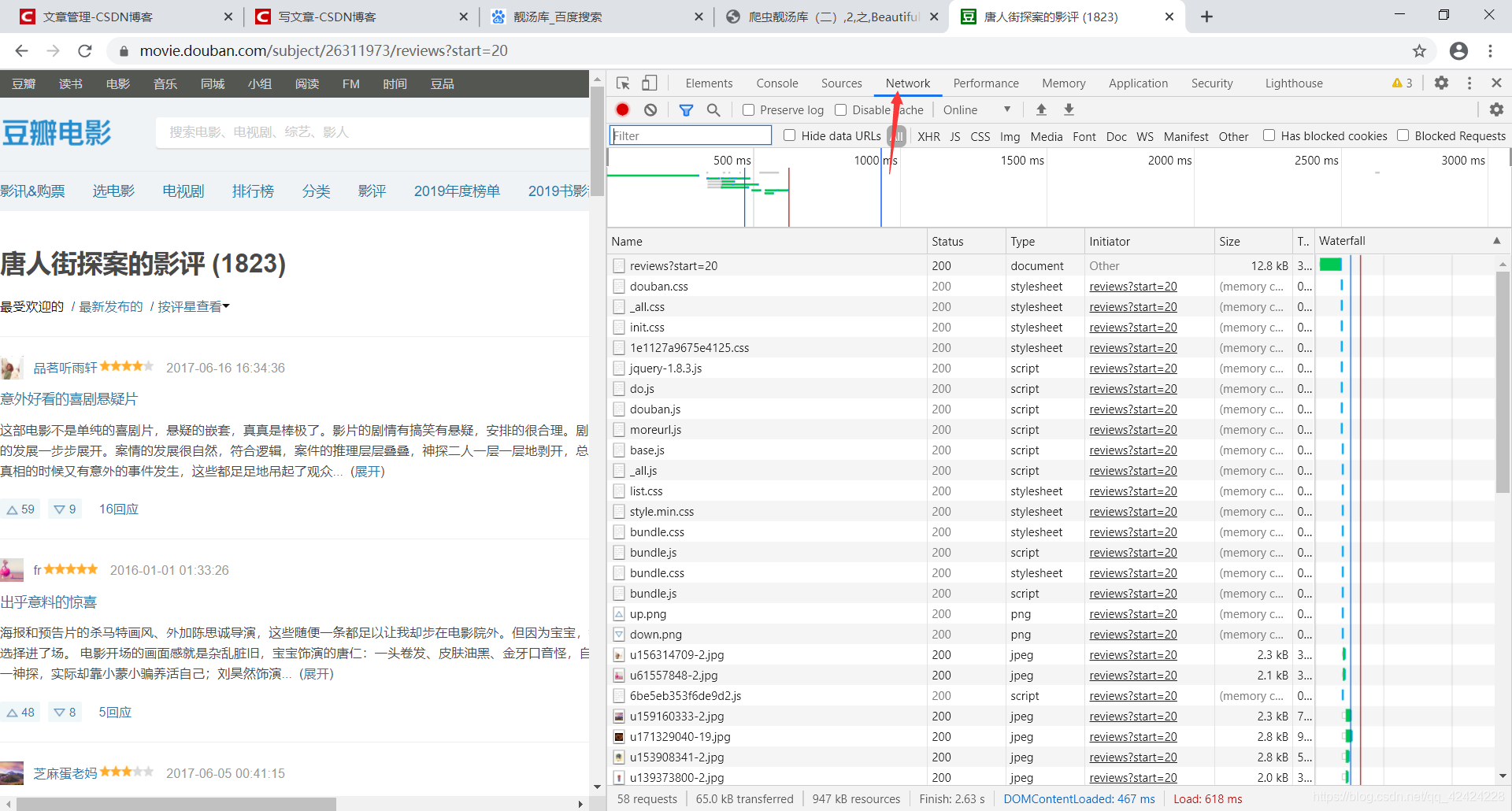The height and width of the screenshot is (811, 1512).
Task: Open review titled 意外好看的喜剧悬疑片
Action: coord(69,399)
